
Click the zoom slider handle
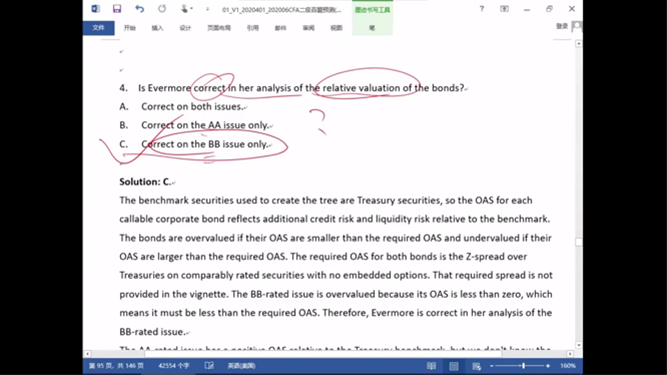coord(524,366)
